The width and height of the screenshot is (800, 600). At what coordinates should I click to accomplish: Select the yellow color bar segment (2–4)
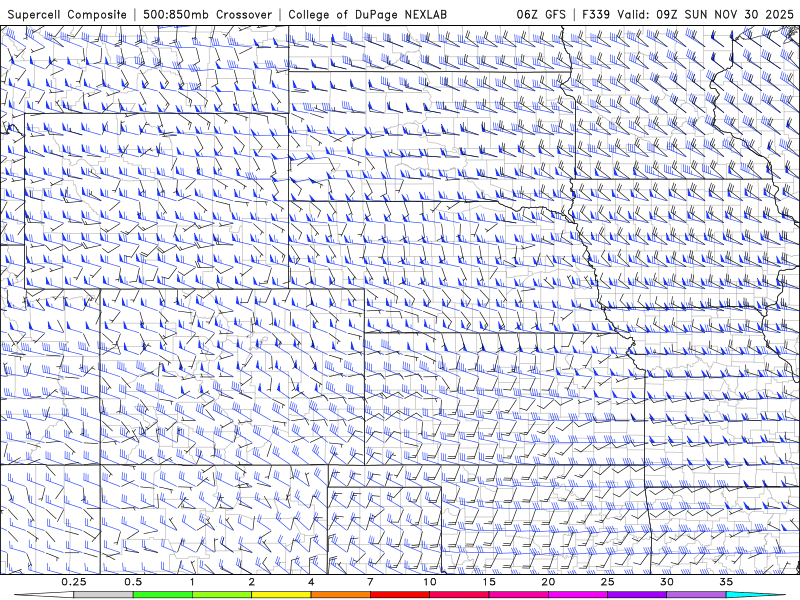click(281, 595)
